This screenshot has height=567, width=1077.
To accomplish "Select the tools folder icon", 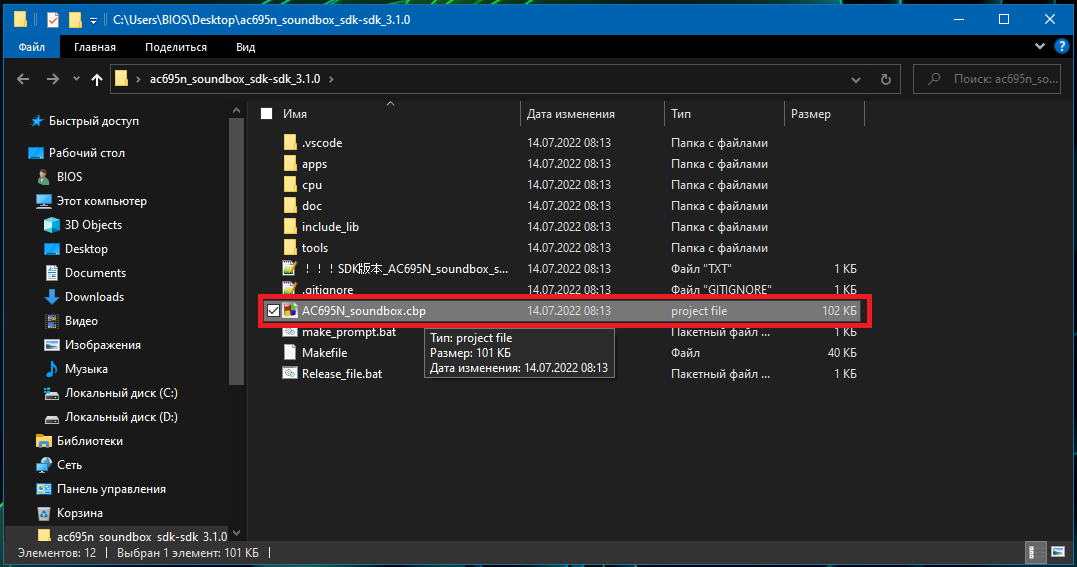I will click(290, 247).
